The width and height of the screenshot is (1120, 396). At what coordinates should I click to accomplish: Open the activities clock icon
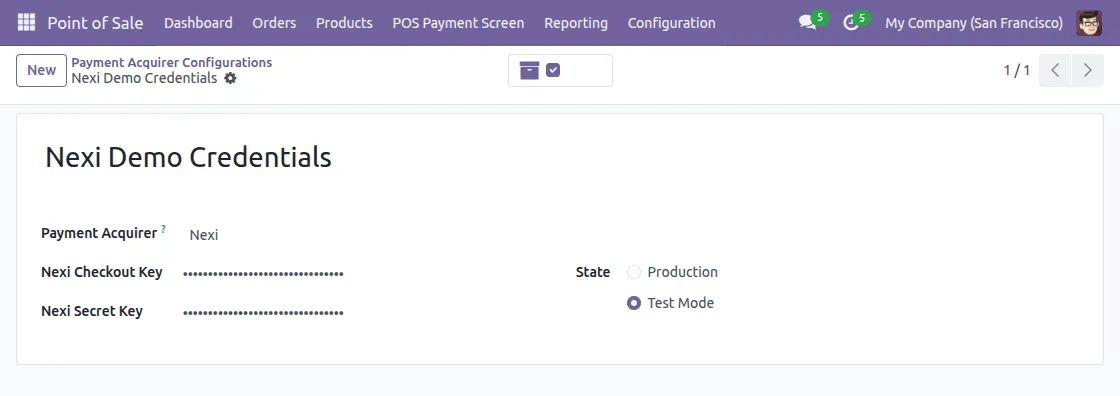click(x=850, y=23)
